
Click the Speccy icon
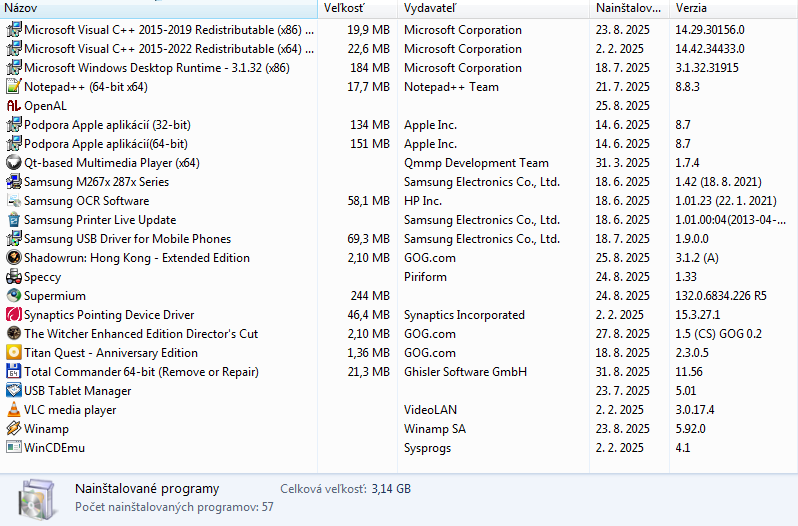[x=14, y=277]
